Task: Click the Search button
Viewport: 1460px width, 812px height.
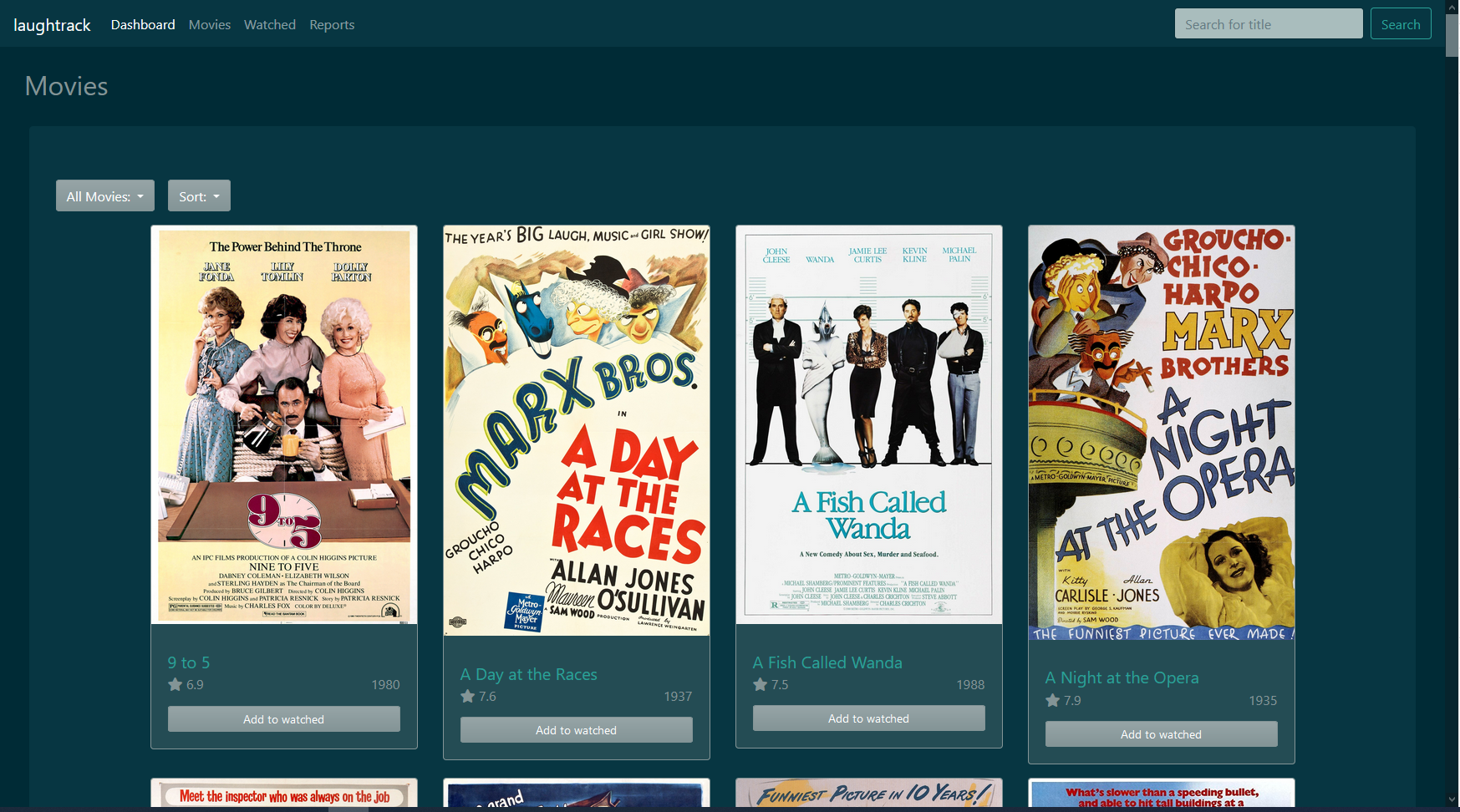Action: click(1401, 24)
